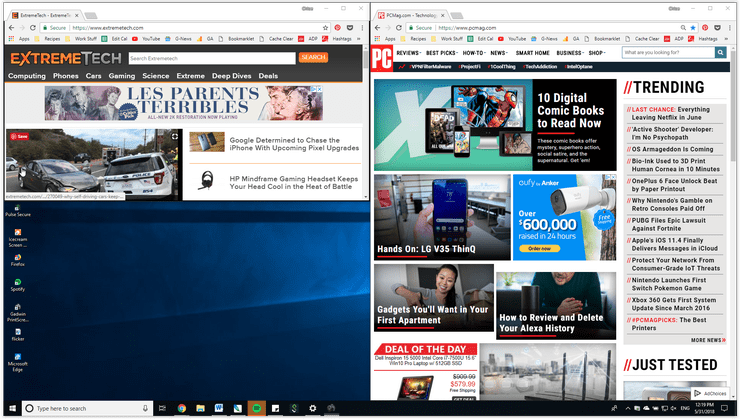Image resolution: width=740 pixels, height=419 pixels.
Task: Click the Cortana microphone icon
Action: tap(145, 408)
